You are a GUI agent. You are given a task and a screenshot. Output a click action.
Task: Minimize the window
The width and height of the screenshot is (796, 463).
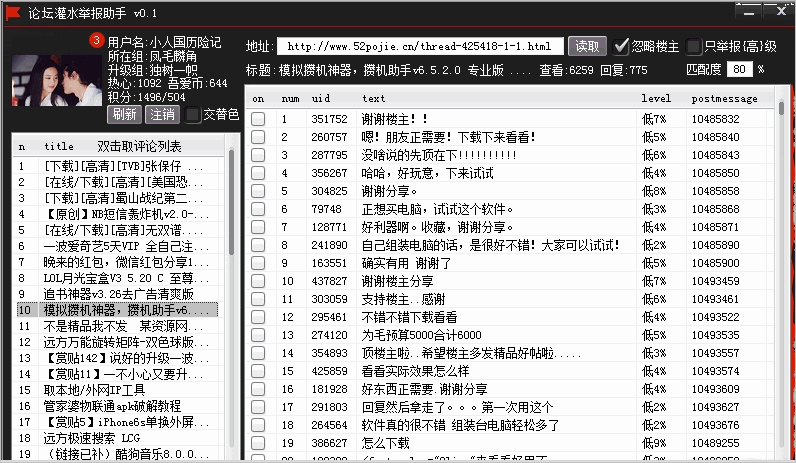pyautogui.click(x=748, y=12)
